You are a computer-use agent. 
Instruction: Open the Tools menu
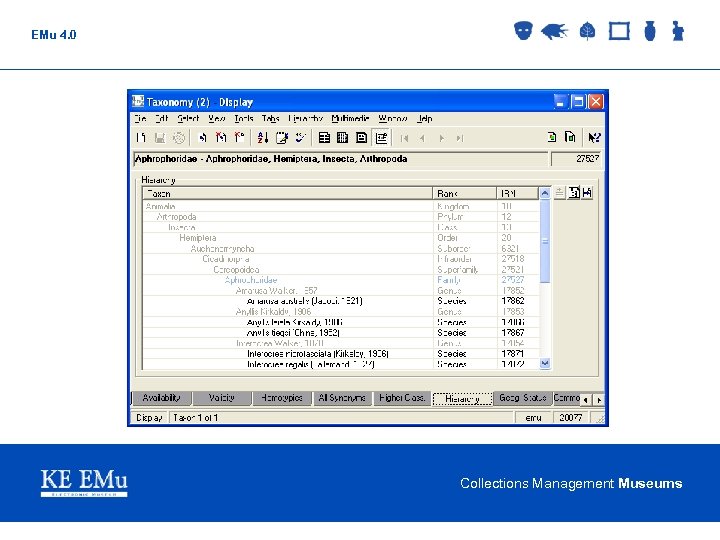[244, 118]
